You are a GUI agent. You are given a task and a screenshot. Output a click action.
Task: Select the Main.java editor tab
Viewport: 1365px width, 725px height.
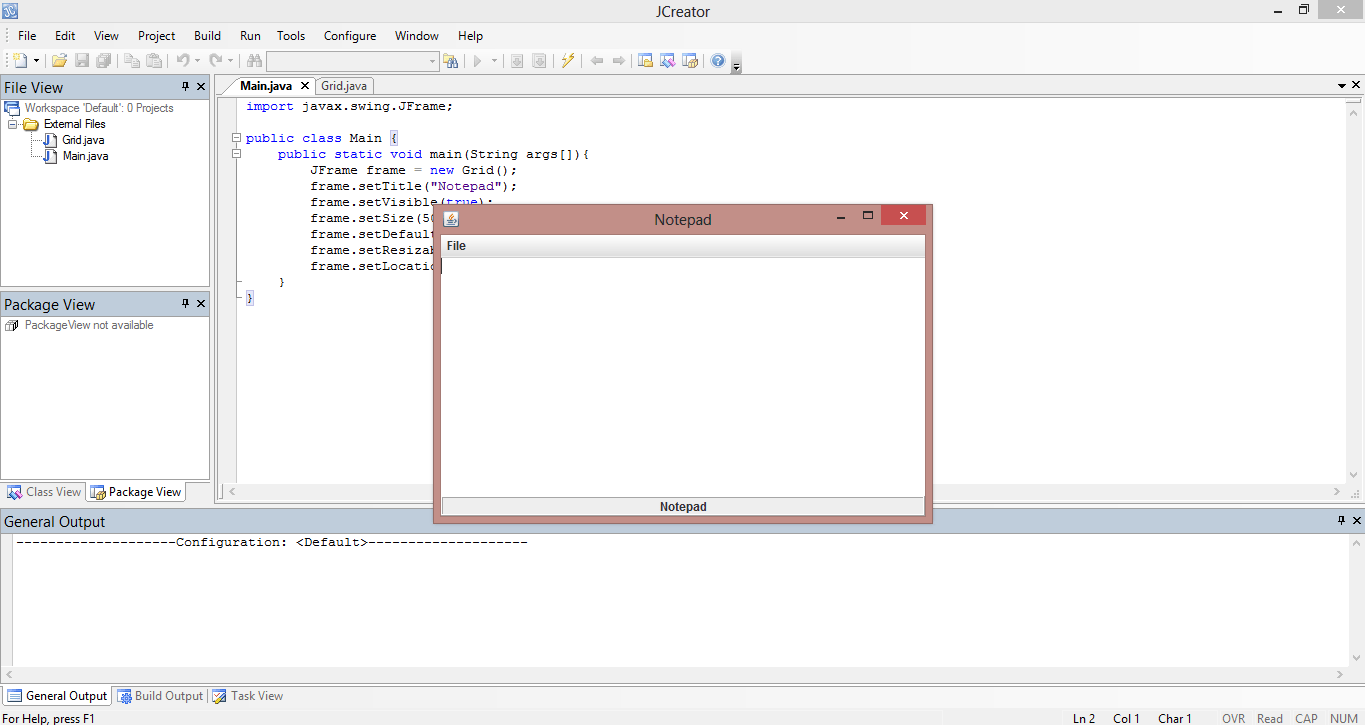(266, 86)
